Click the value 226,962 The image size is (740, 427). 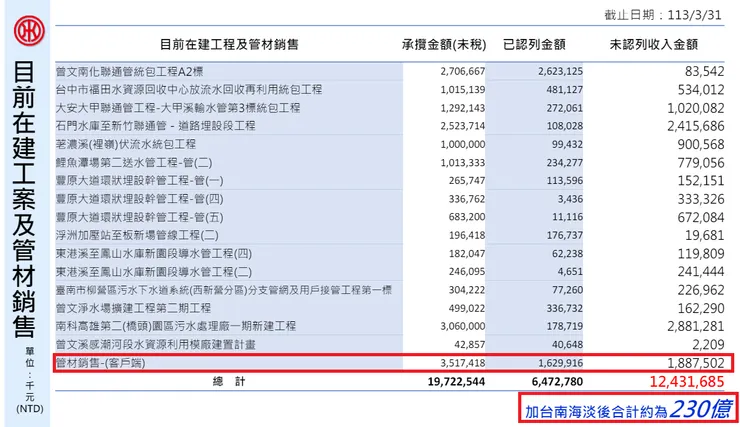point(701,290)
